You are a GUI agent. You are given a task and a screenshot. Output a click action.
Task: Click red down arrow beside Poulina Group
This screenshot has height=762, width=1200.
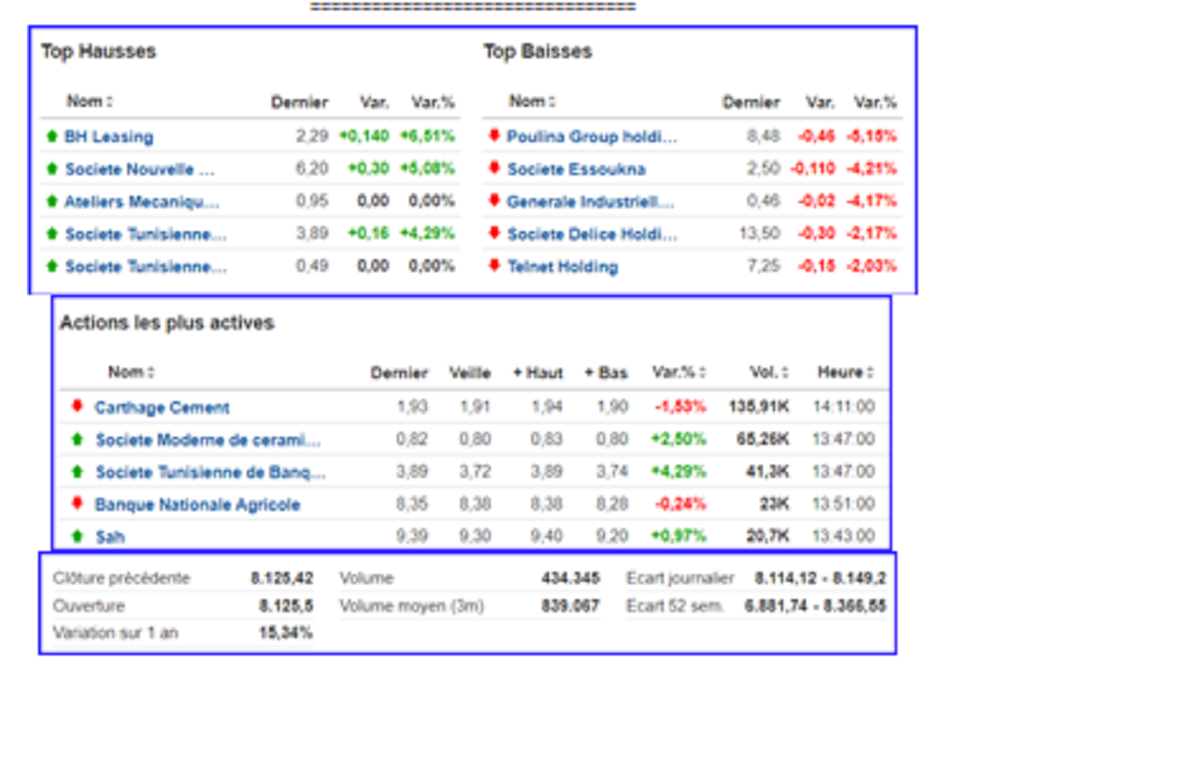coord(493,136)
